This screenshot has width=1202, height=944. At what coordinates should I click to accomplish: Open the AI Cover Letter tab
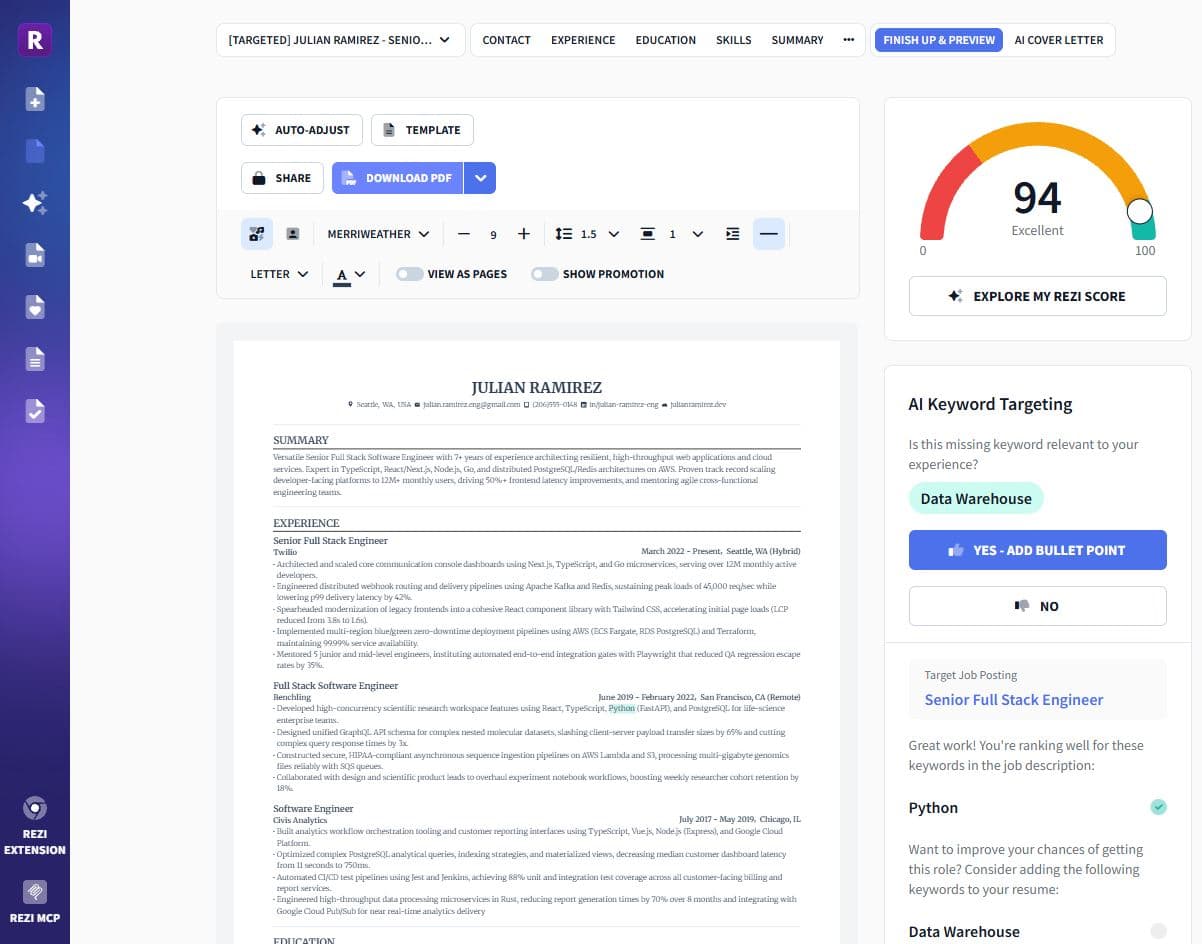(x=1058, y=40)
